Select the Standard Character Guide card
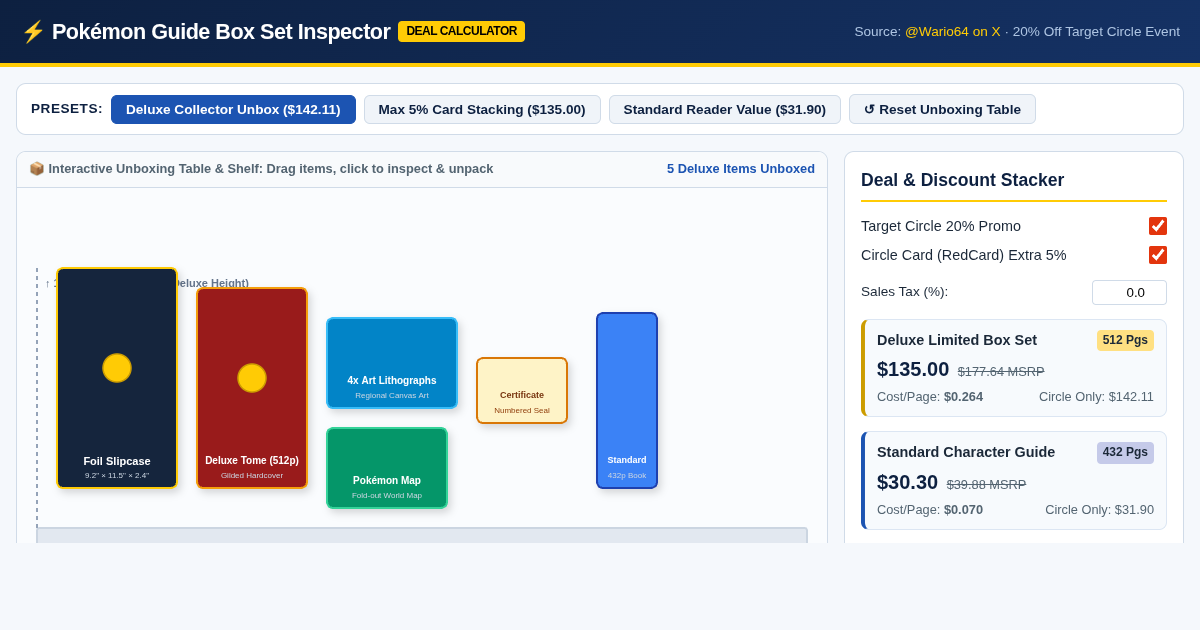 tap(1014, 480)
